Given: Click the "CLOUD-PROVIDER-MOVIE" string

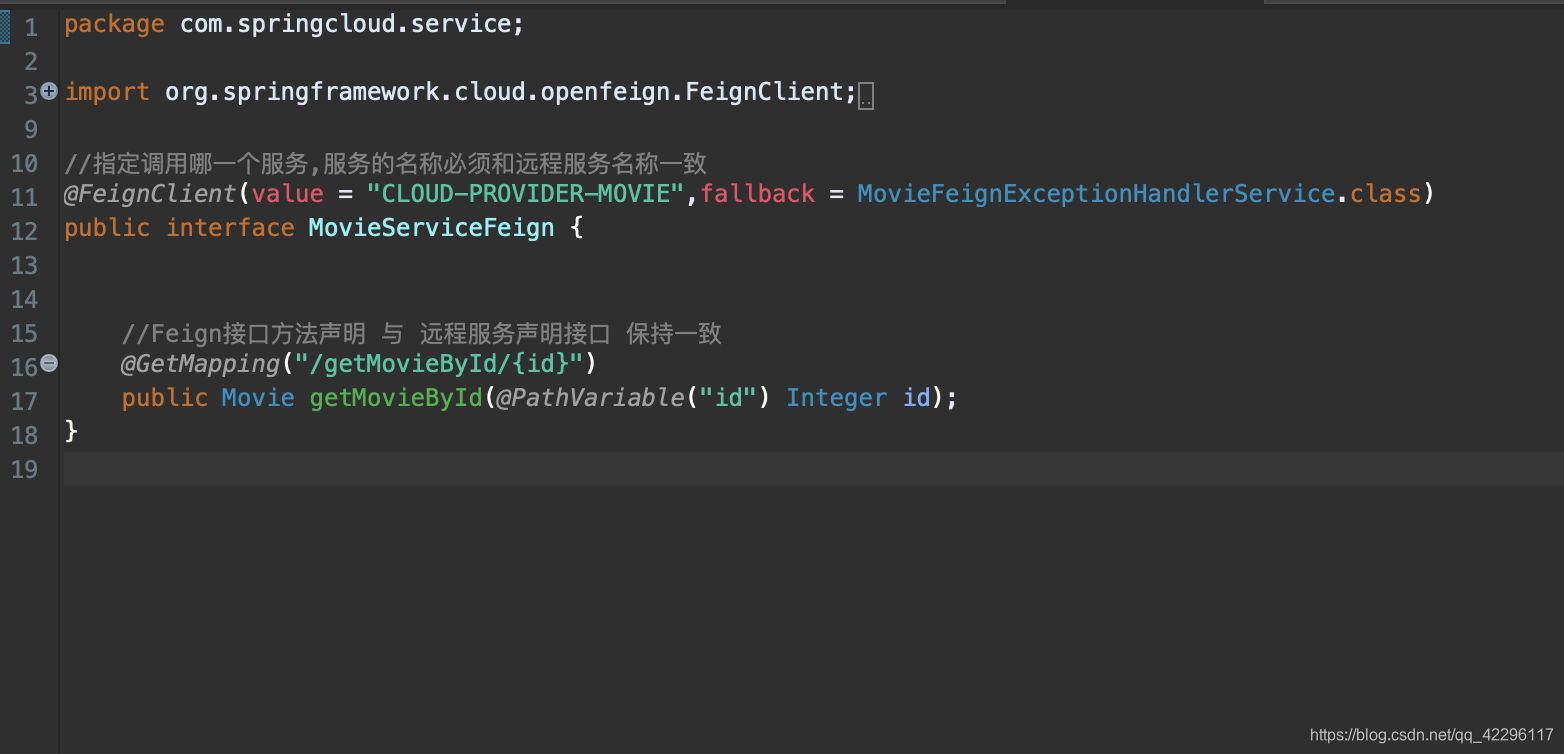Looking at the screenshot, I should tap(525, 193).
